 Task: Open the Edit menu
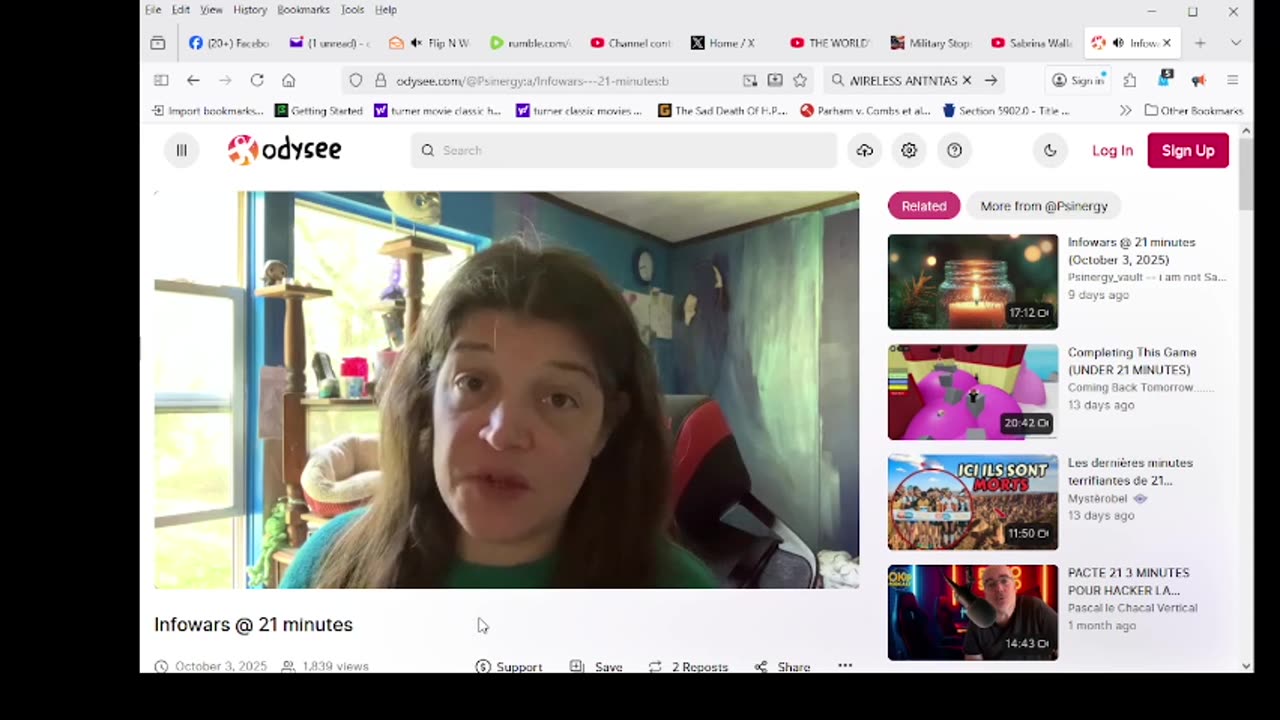(x=181, y=9)
